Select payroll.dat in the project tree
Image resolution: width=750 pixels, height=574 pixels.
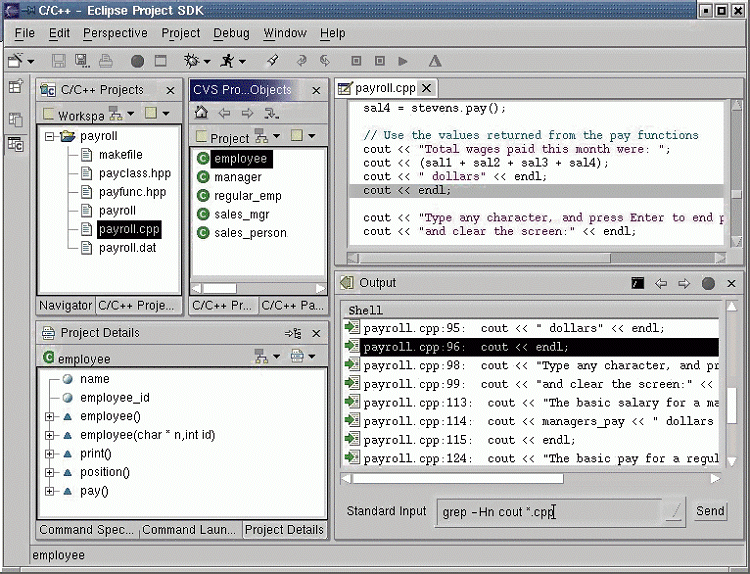tap(128, 248)
